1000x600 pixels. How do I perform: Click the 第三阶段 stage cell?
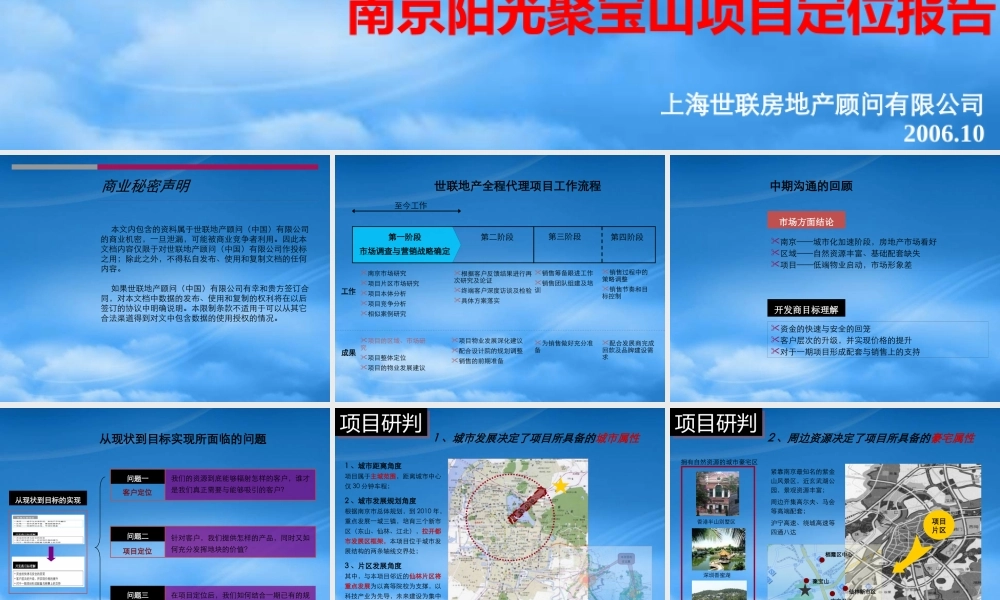click(565, 237)
